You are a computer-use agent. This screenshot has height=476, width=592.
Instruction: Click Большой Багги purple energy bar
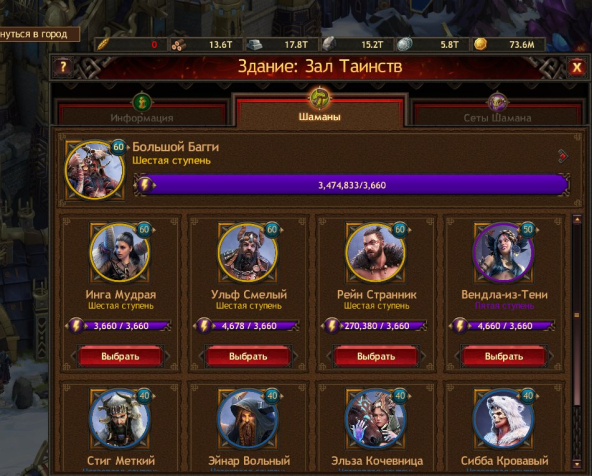point(351,185)
